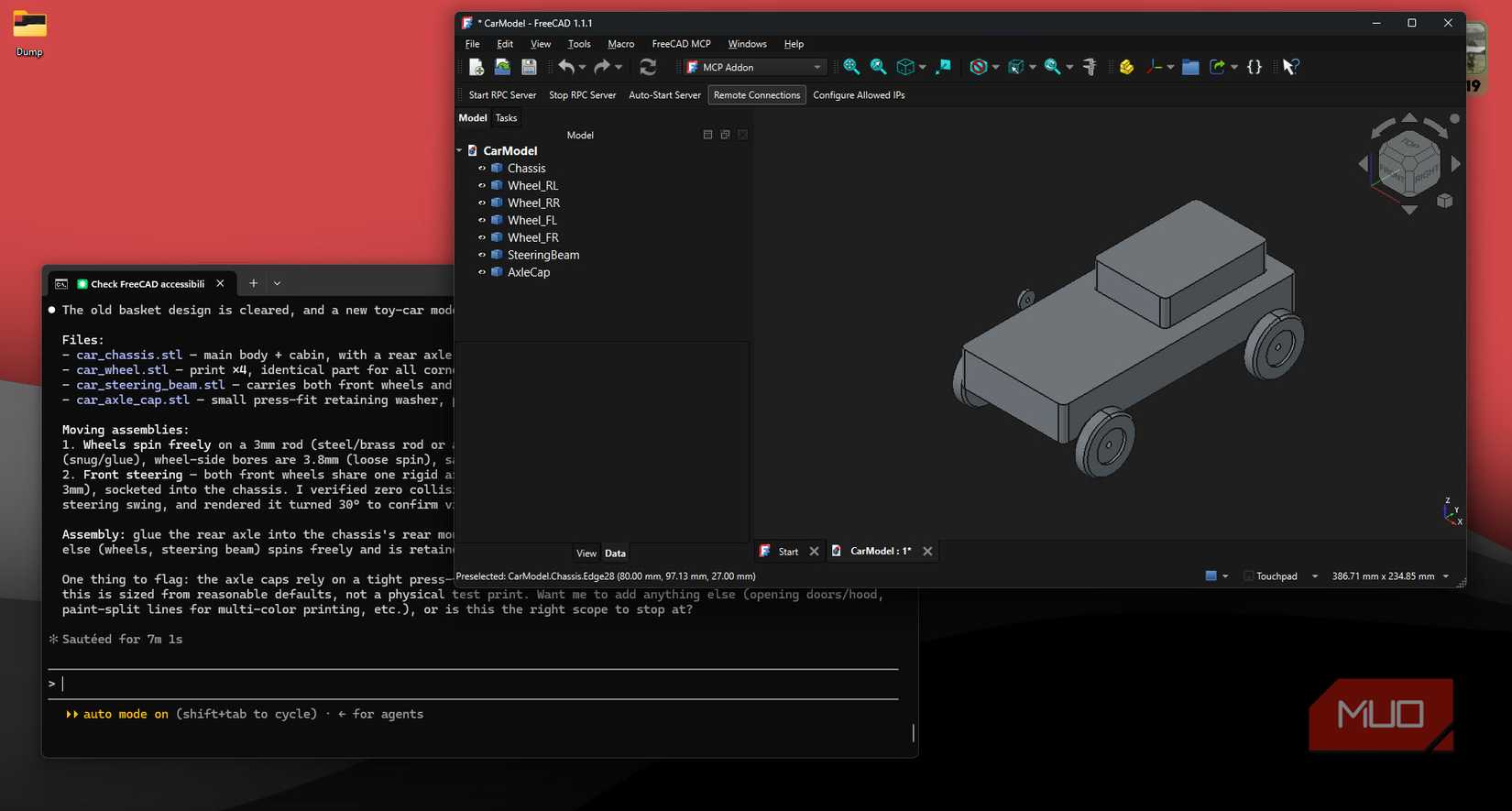
Task: Click Remote Connections button
Action: tap(757, 95)
